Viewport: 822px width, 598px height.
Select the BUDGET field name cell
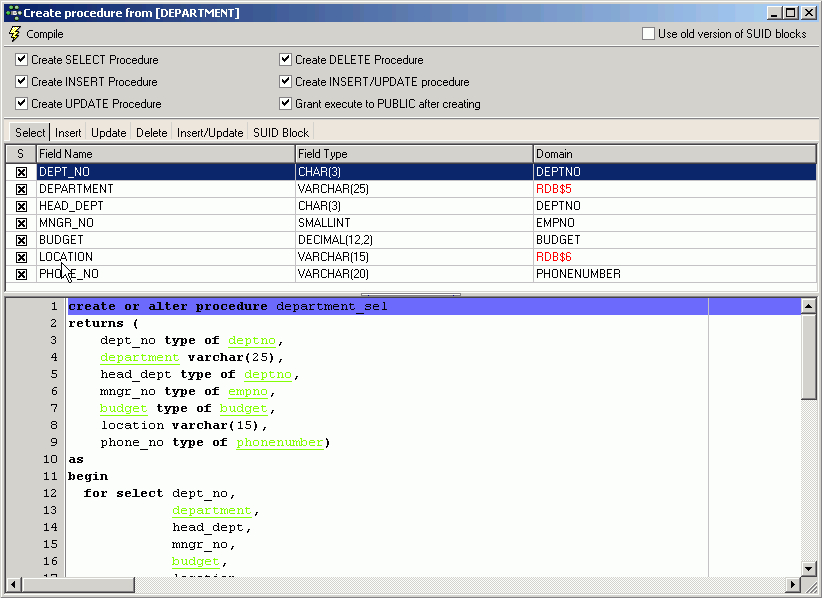(x=166, y=240)
